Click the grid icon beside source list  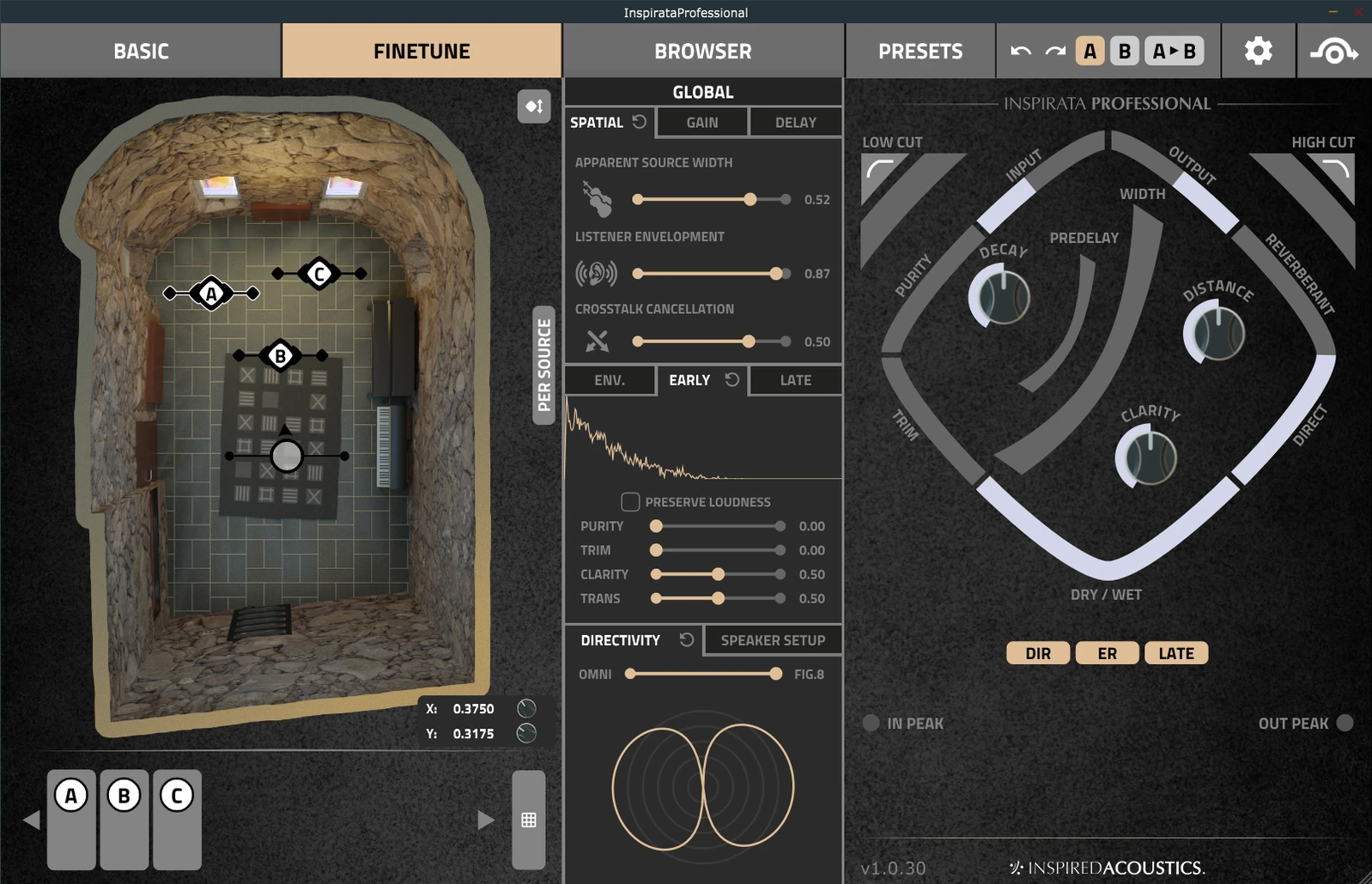pyautogui.click(x=529, y=820)
